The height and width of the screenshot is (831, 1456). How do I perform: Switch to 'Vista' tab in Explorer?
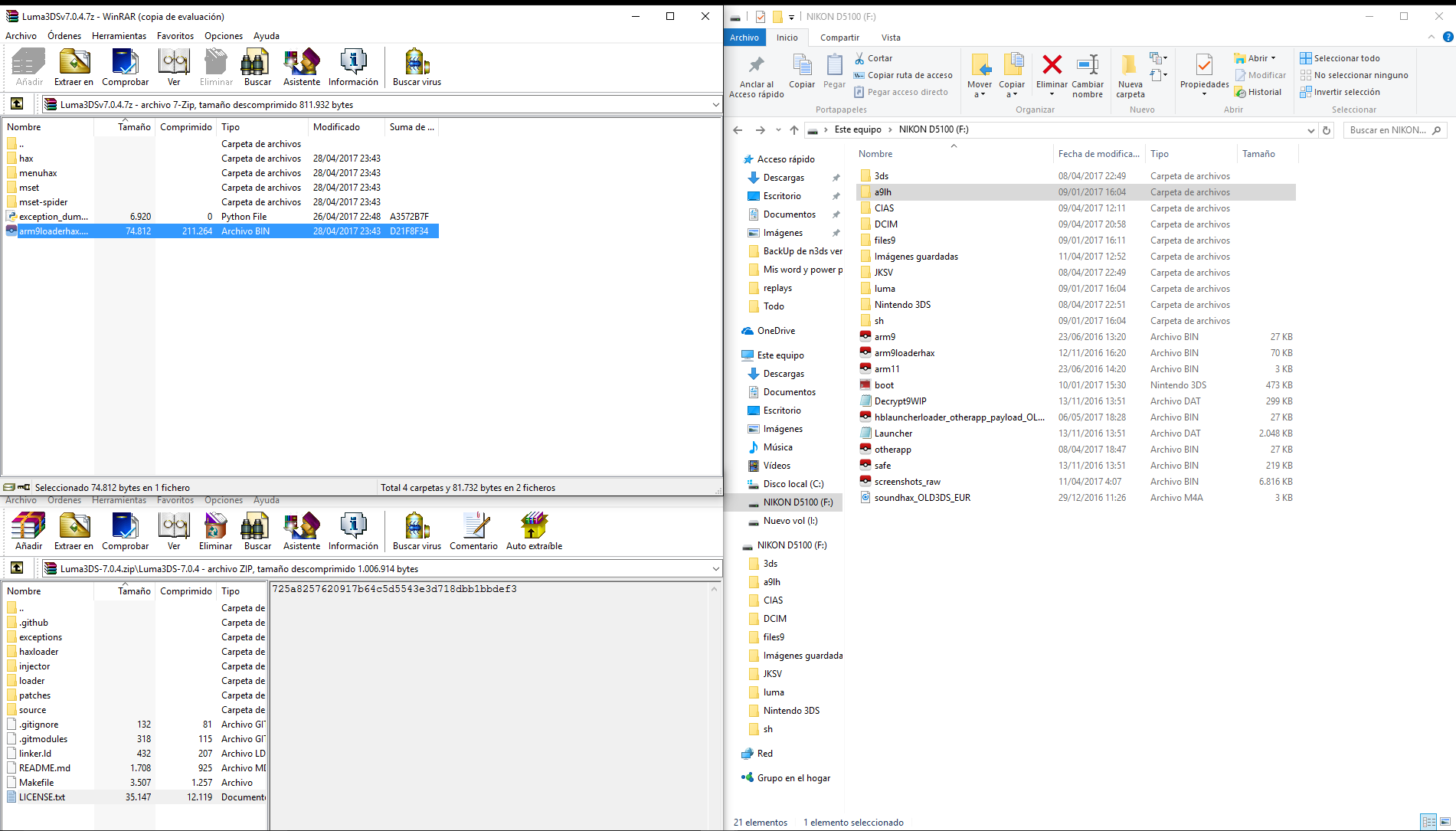coord(891,38)
